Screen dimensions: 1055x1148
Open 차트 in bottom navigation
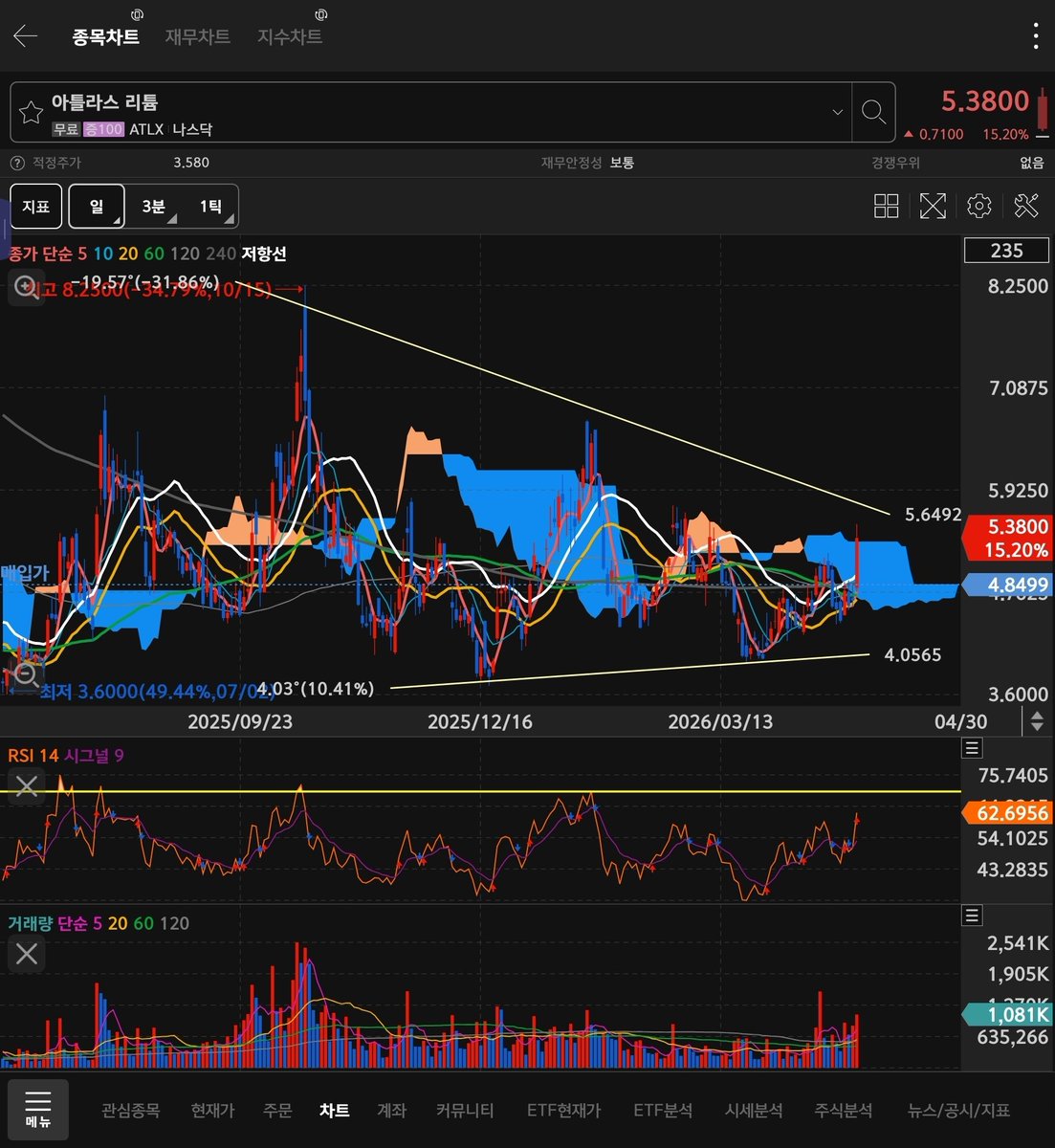pos(335,1111)
